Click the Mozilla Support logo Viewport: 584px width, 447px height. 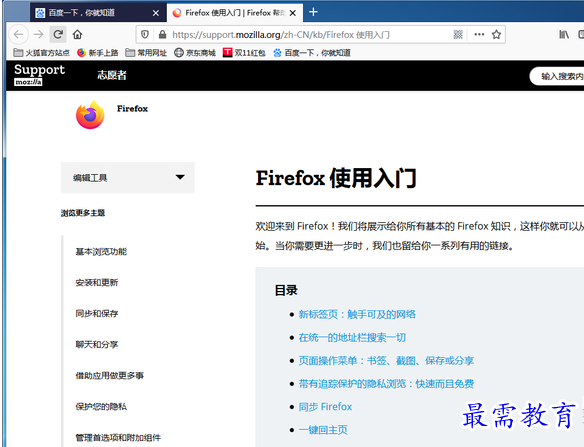click(39, 74)
